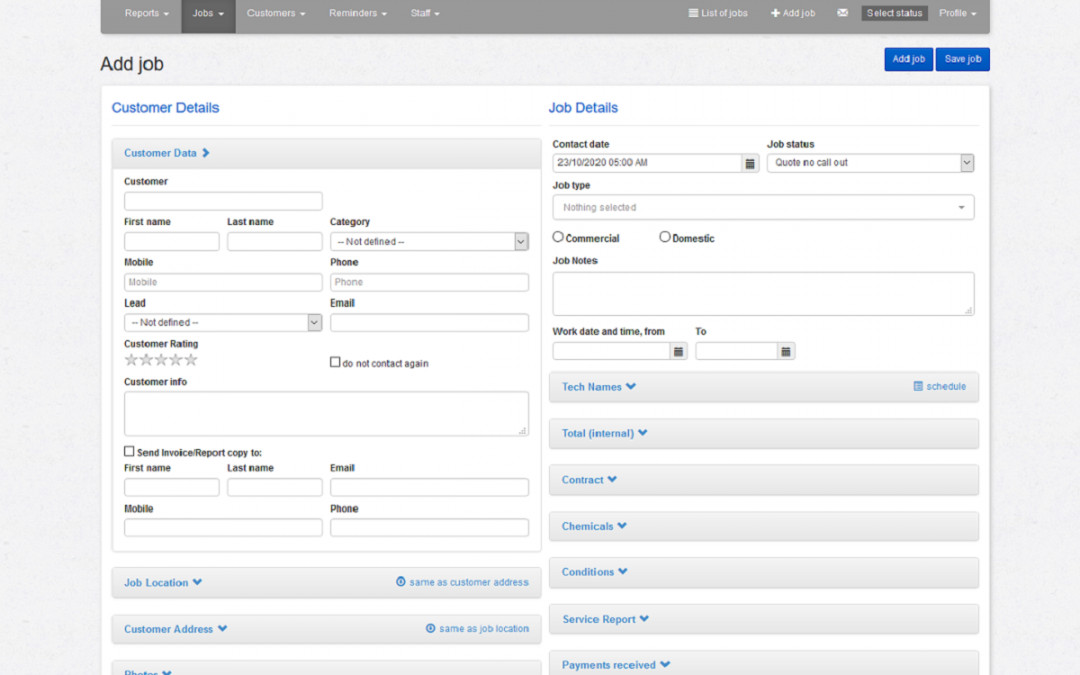Image resolution: width=1080 pixels, height=675 pixels.
Task: Click the Save job button
Action: (x=962, y=59)
